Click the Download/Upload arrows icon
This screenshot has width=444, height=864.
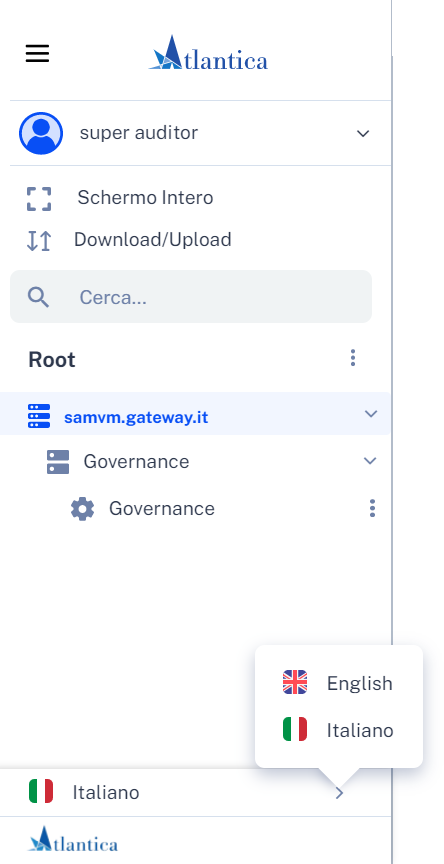[39, 241]
